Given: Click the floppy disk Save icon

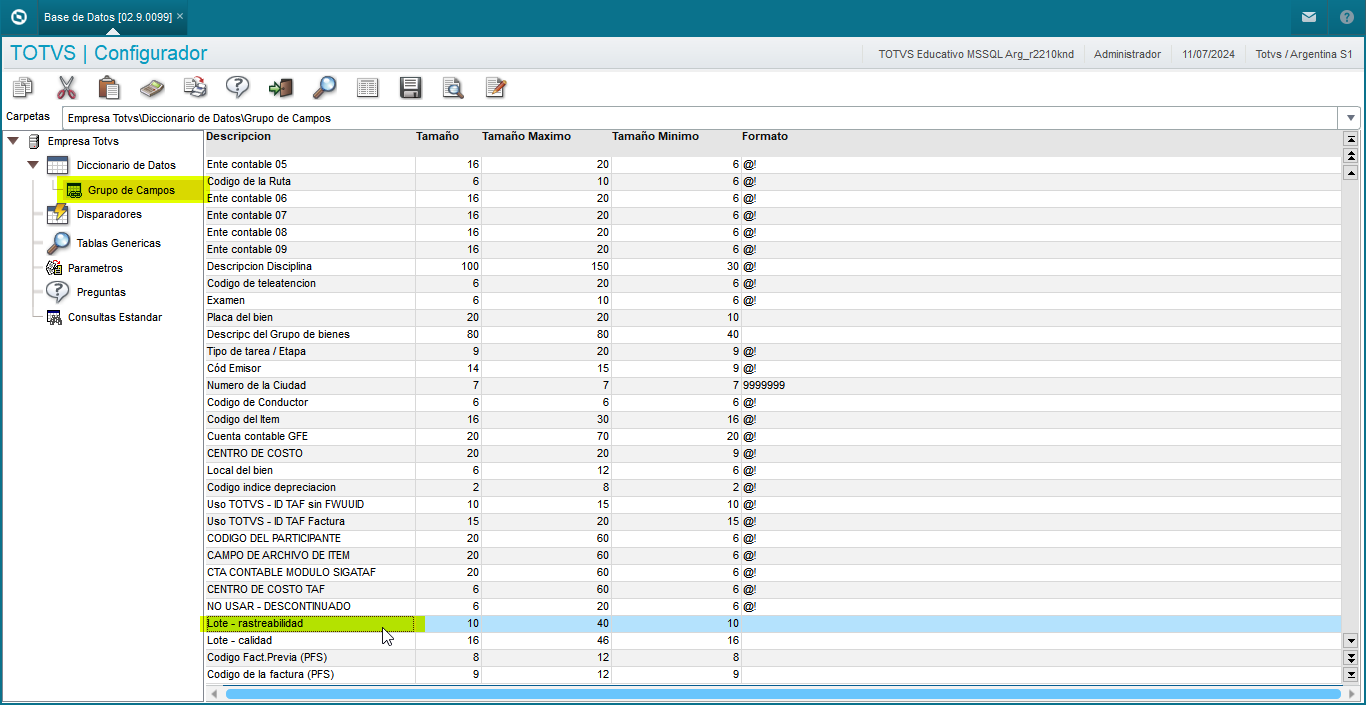Looking at the screenshot, I should [x=410, y=88].
